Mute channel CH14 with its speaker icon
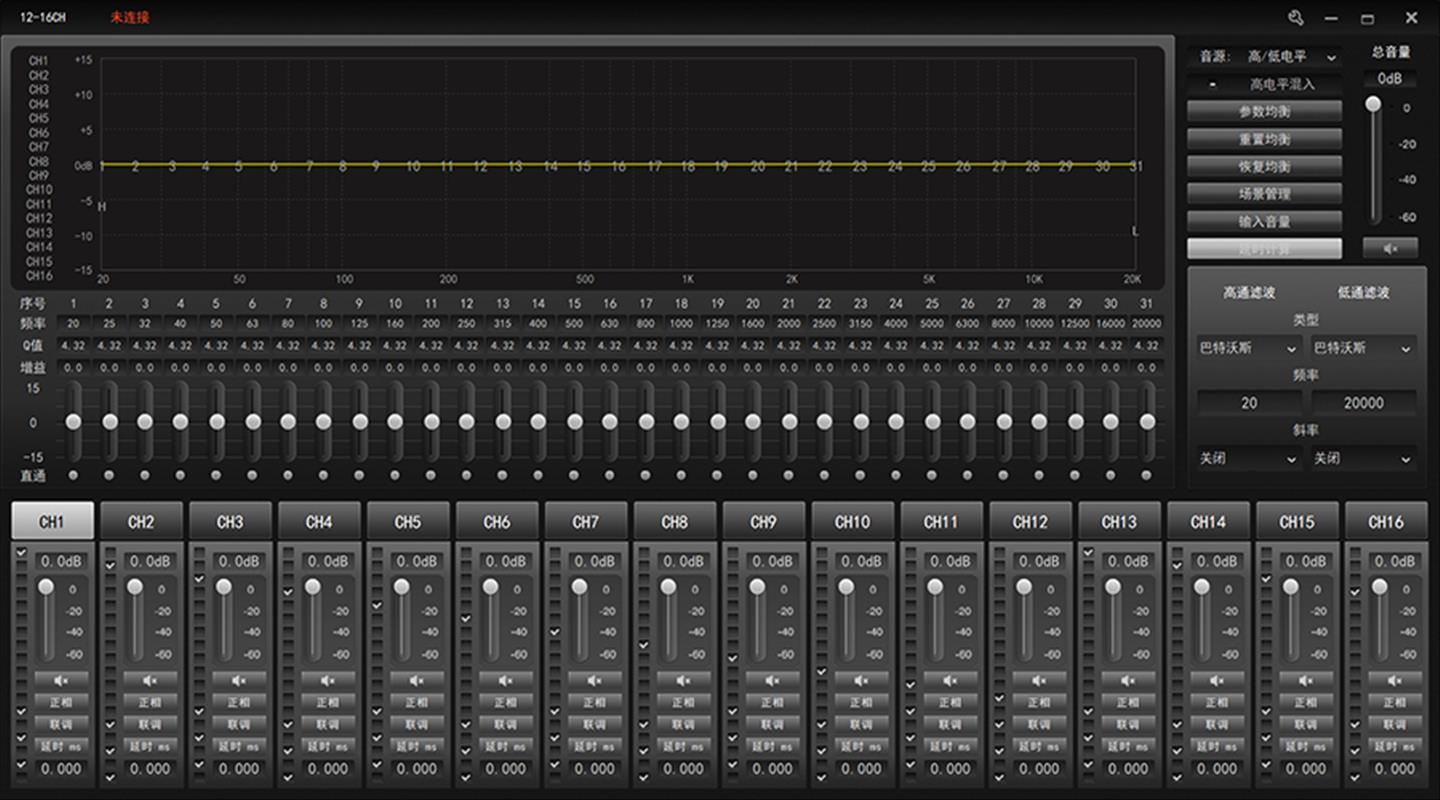The image size is (1440, 800). (x=1217, y=680)
